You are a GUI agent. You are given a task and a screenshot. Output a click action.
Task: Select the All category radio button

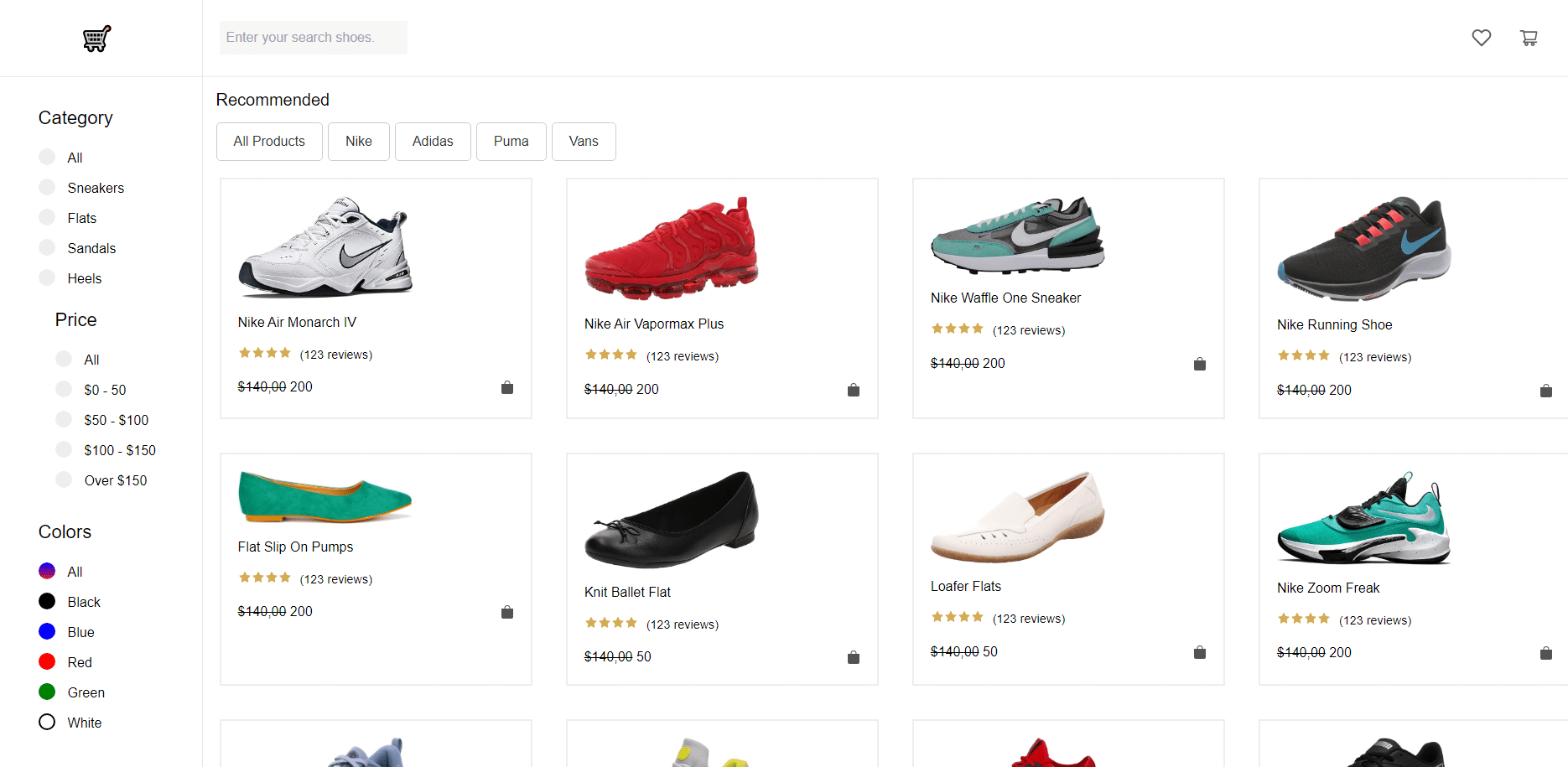click(x=47, y=157)
